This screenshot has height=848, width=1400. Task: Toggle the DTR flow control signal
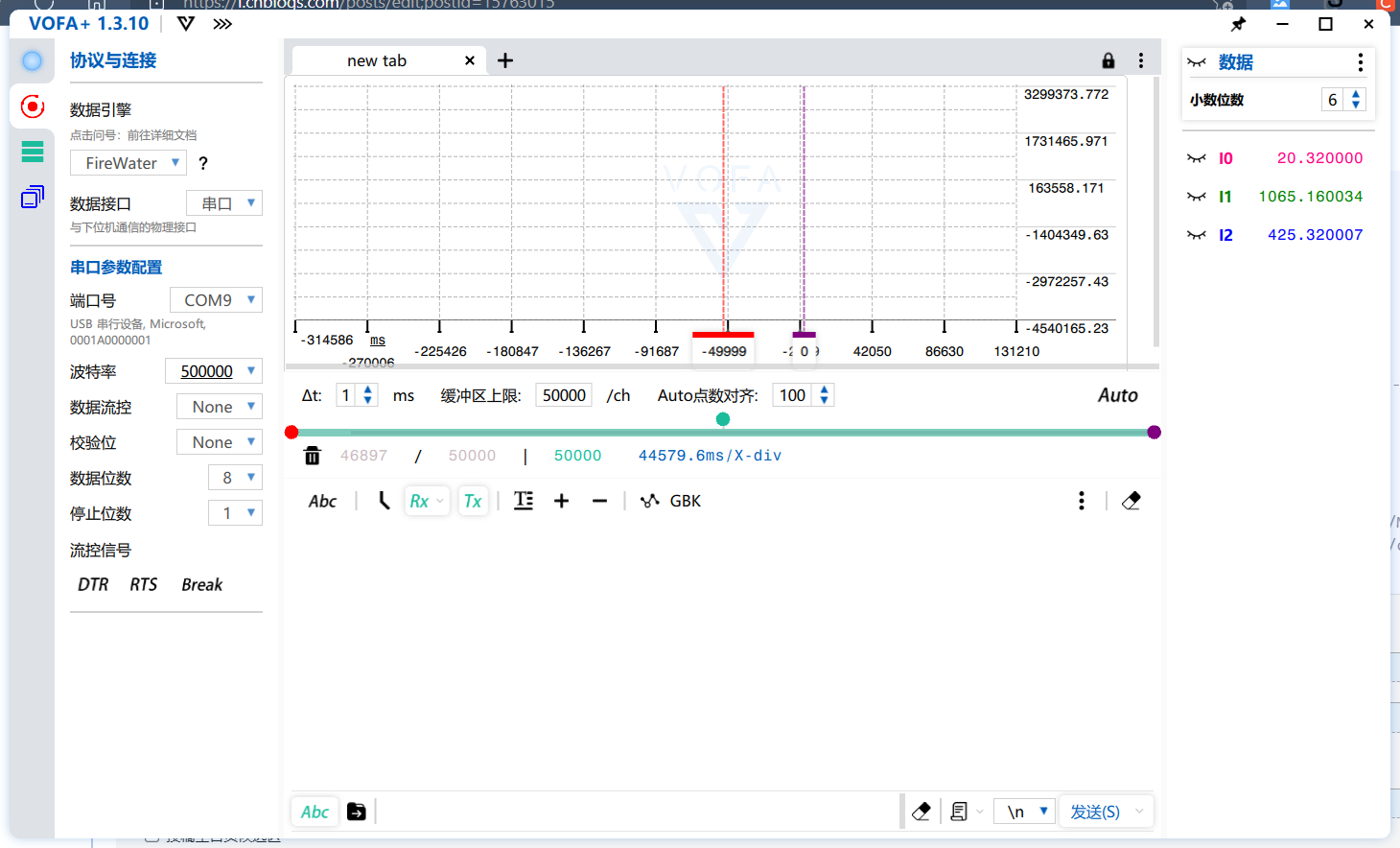[93, 585]
